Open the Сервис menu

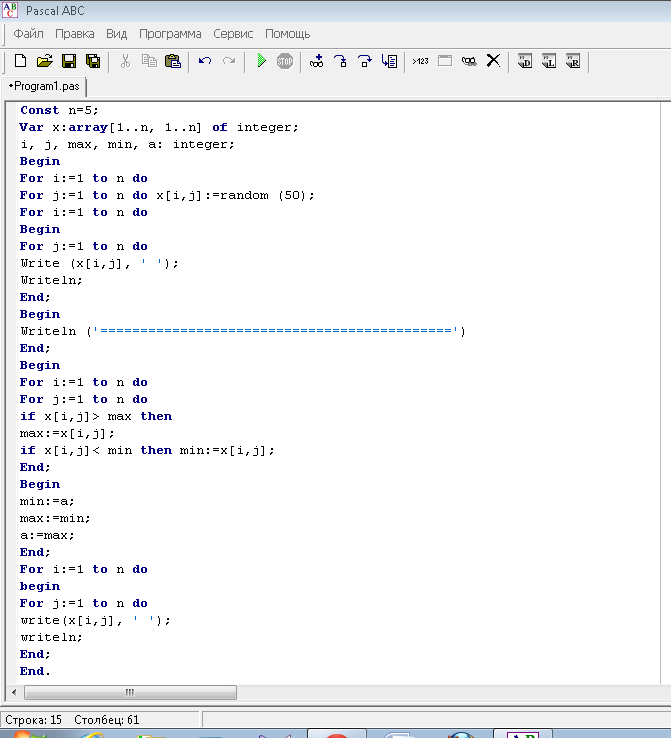(233, 33)
